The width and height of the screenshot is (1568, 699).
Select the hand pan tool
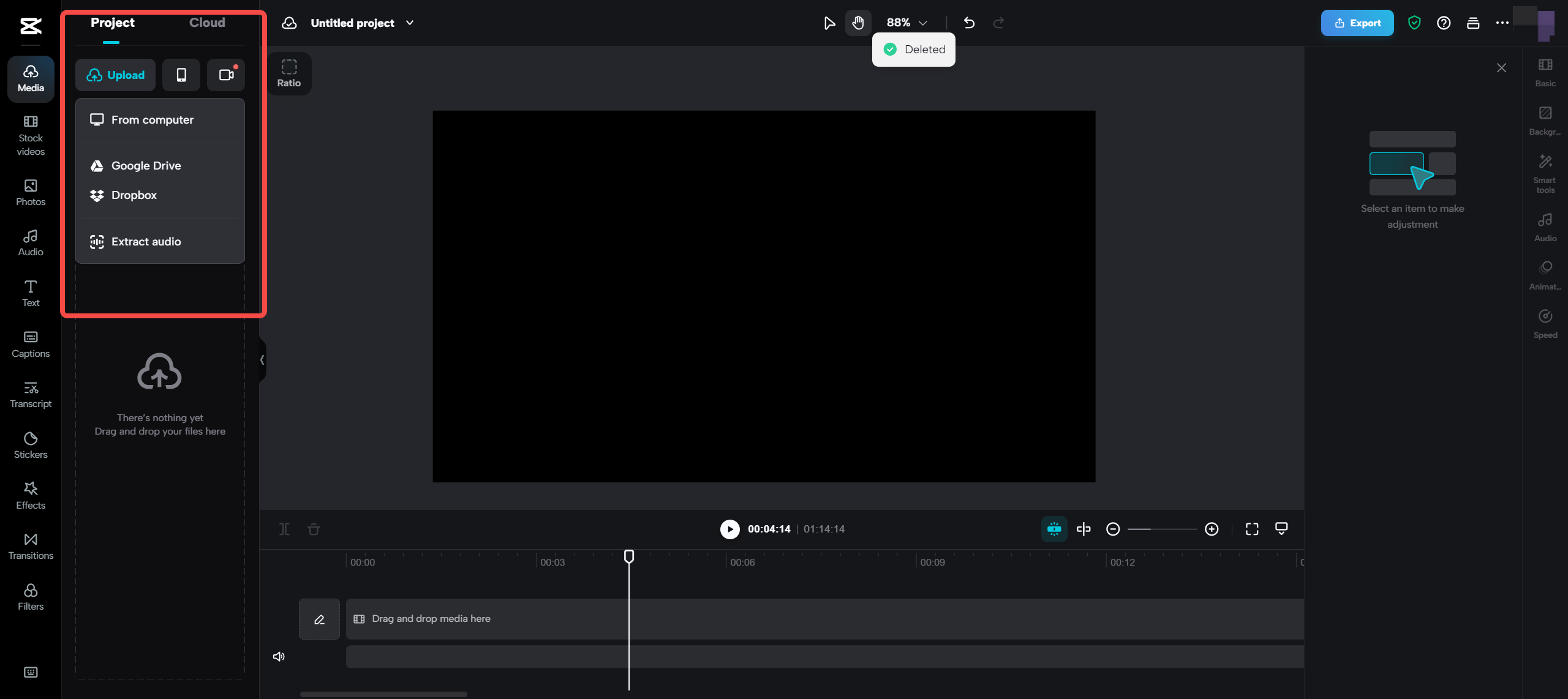[858, 23]
